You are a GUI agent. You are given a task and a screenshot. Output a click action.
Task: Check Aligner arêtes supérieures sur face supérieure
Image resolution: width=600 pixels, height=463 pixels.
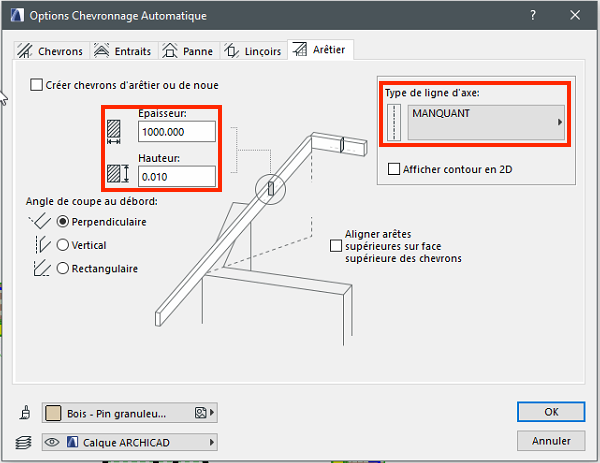tap(336, 246)
